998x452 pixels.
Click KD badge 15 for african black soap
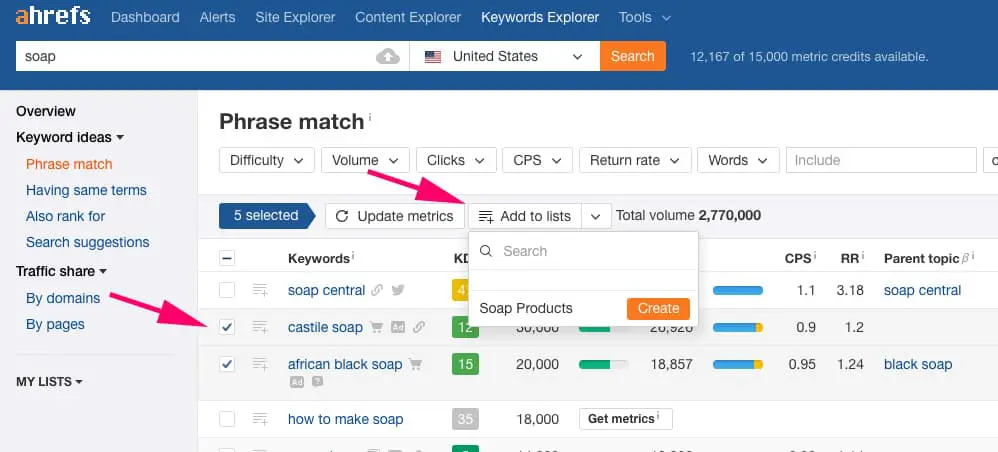[x=465, y=364]
